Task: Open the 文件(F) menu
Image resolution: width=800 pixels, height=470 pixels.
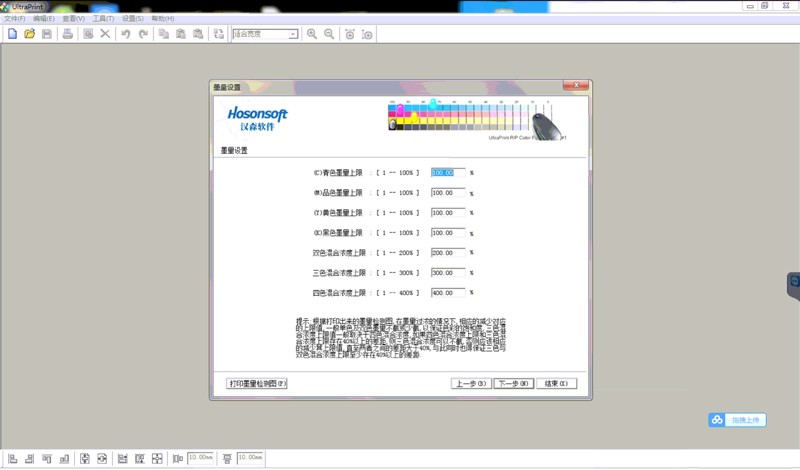Action: click(14, 19)
